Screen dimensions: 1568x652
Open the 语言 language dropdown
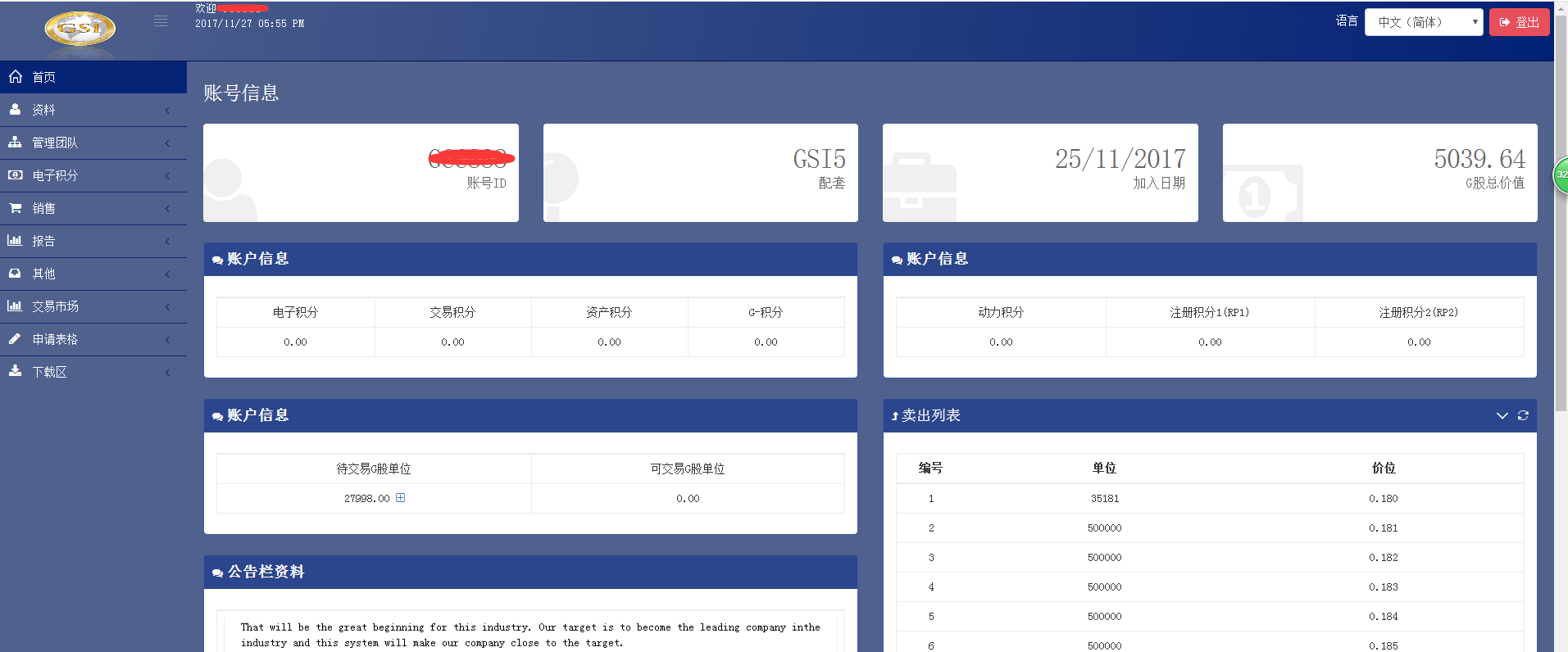pos(1423,22)
